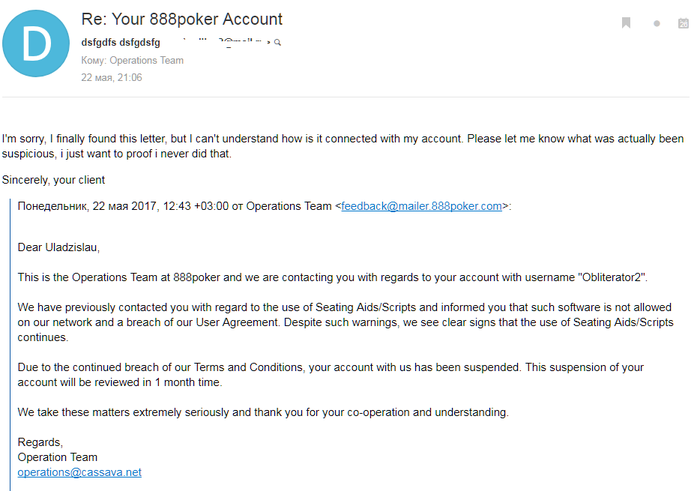Image resolution: width=700 pixels, height=491 pixels.
Task: Open the feedback@mailer.888poker.com link
Action: tap(421, 206)
